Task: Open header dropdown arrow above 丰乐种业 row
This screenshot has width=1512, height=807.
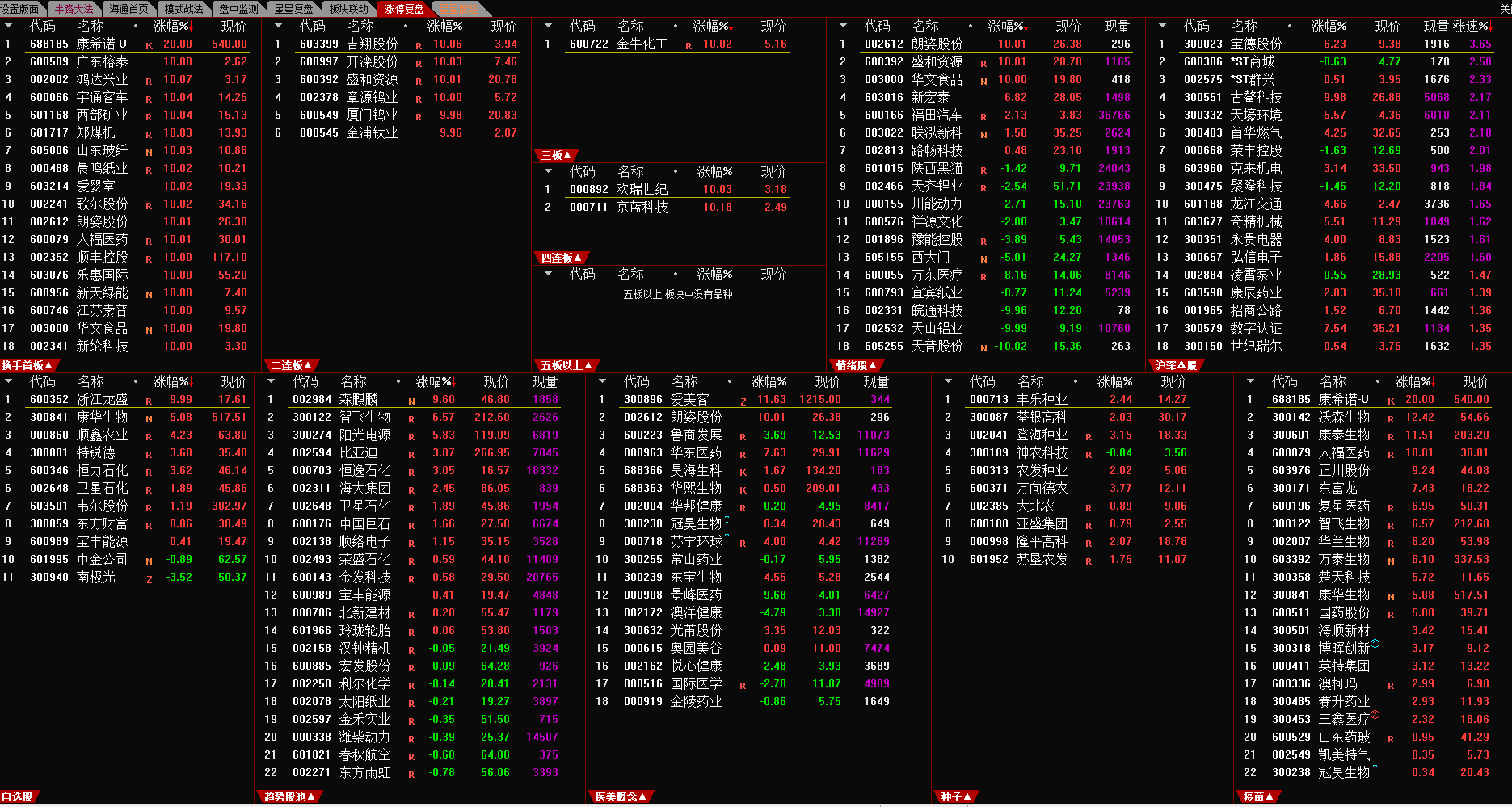Action: click(x=948, y=381)
